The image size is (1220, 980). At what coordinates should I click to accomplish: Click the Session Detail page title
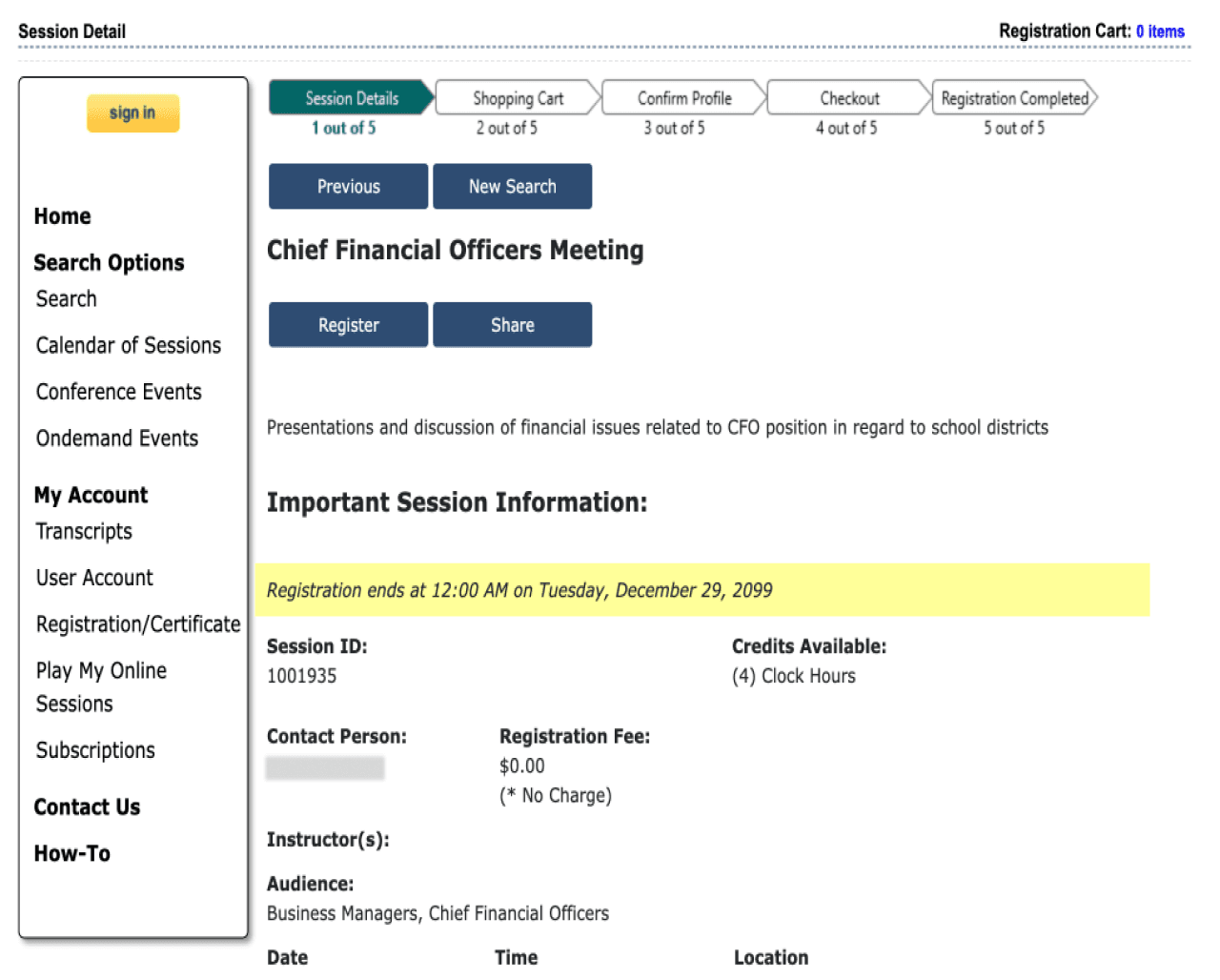pos(71,31)
